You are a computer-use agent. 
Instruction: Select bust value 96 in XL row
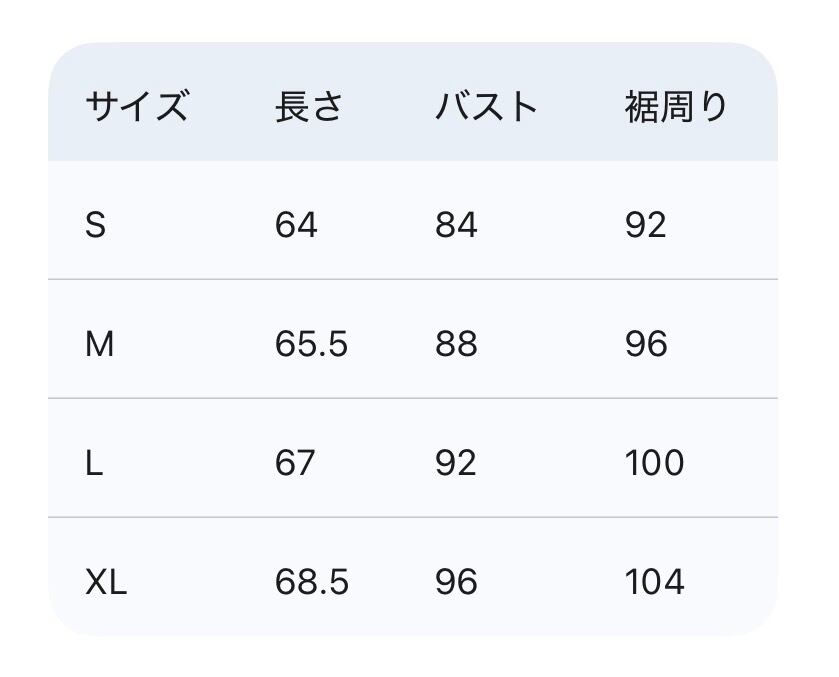coord(456,582)
